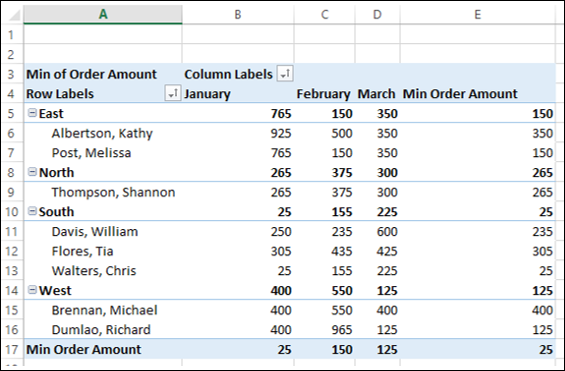Select the February column label cell
The image size is (565, 371).
(x=323, y=94)
